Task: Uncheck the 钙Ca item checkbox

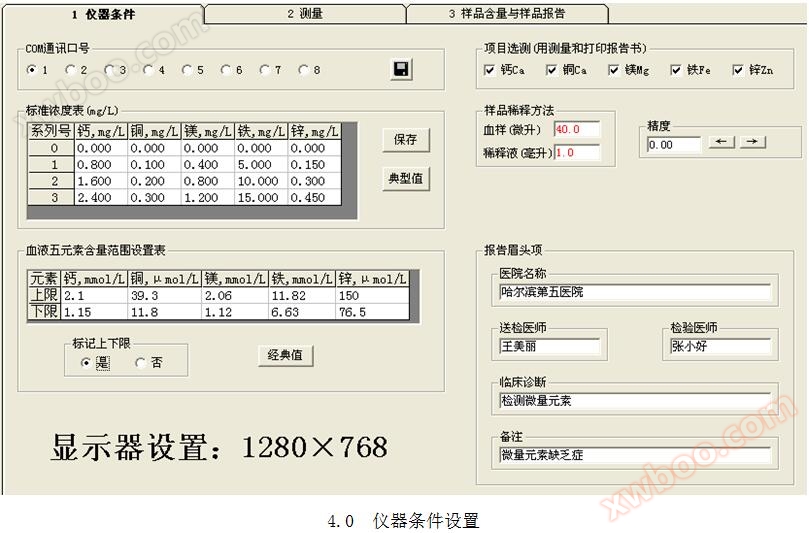Action: 489,70
